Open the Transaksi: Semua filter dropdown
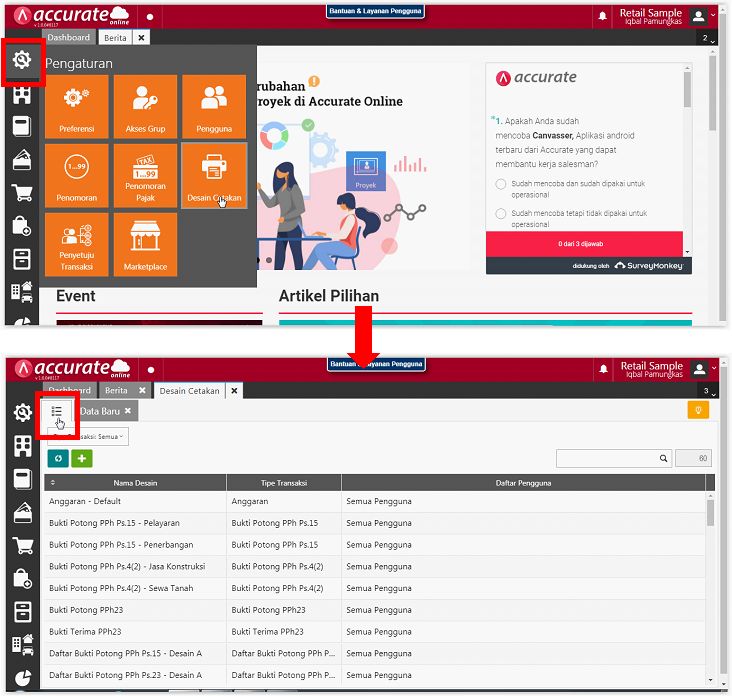Viewport: 732px width, 696px height. pos(88,436)
